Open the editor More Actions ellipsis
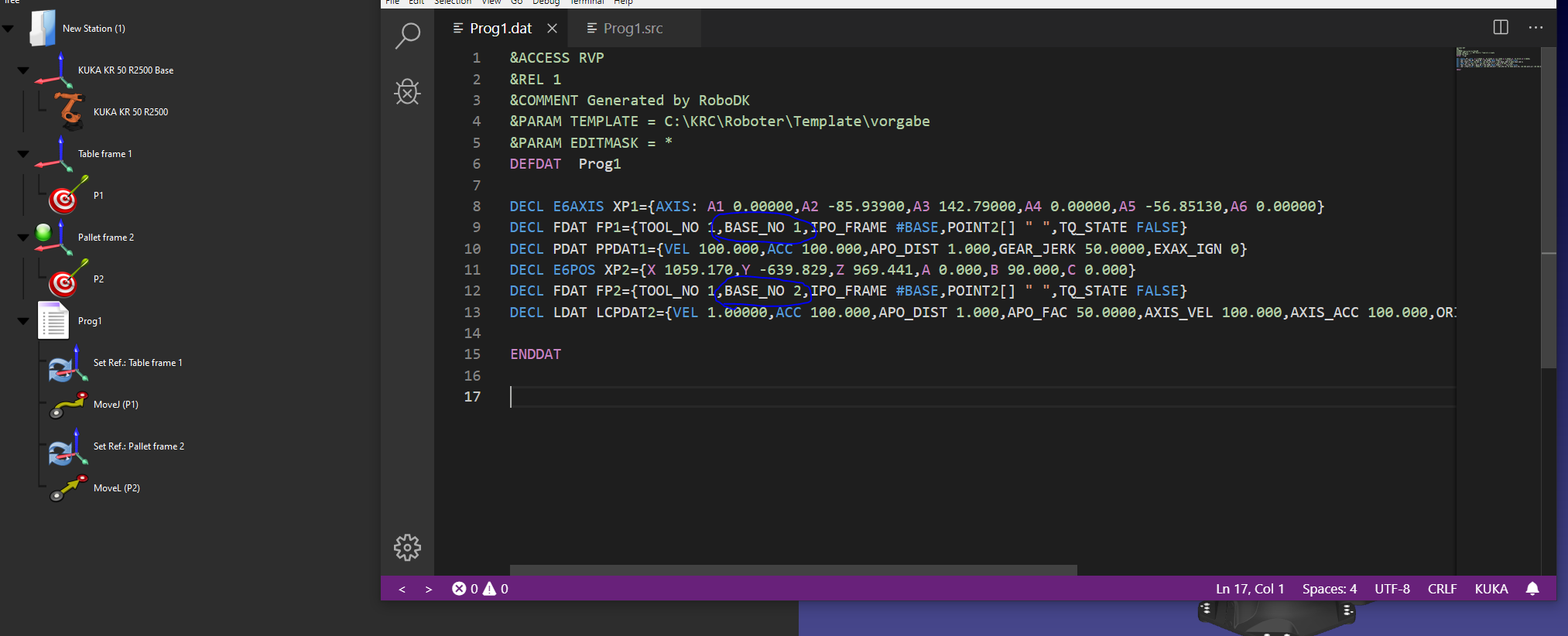The width and height of the screenshot is (1568, 636). pyautogui.click(x=1535, y=28)
